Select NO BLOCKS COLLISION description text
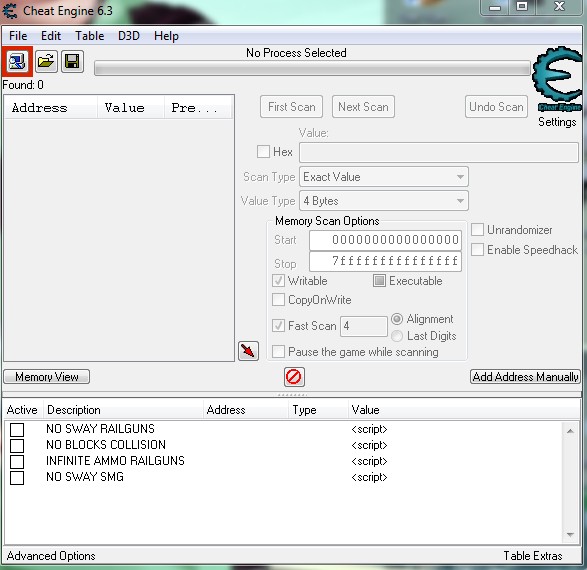The width and height of the screenshot is (587, 570). (x=106, y=445)
